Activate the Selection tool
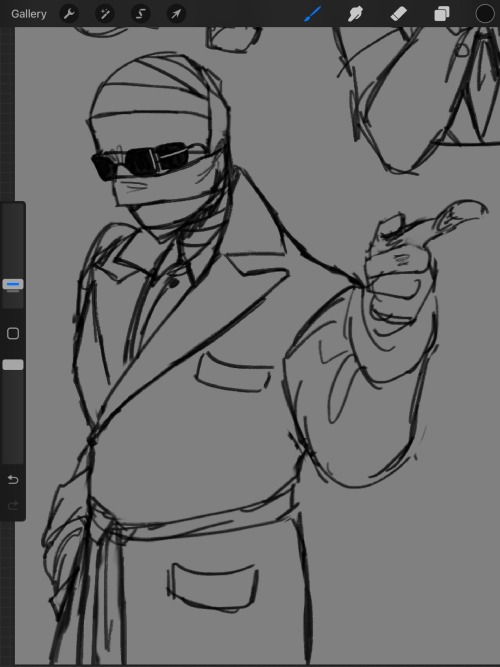 (140, 14)
